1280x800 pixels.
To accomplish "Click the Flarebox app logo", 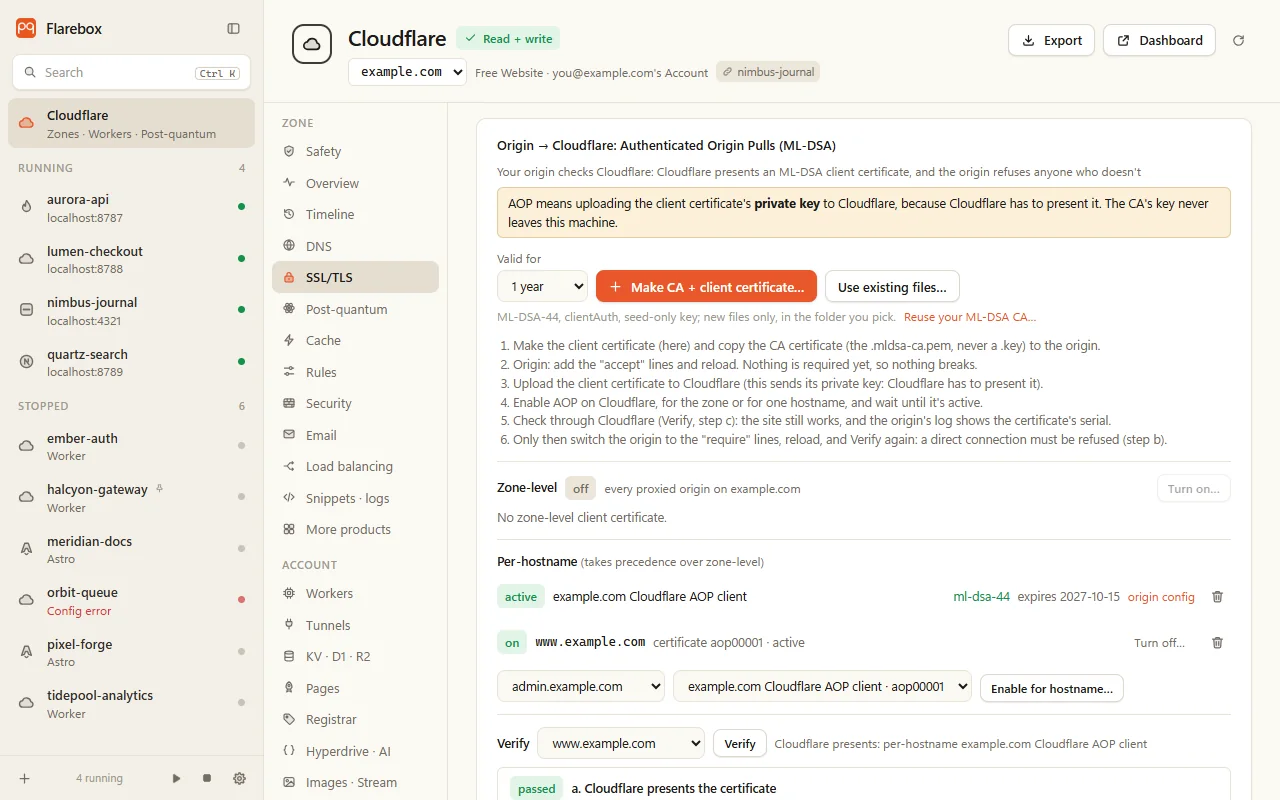I will 26,29.
